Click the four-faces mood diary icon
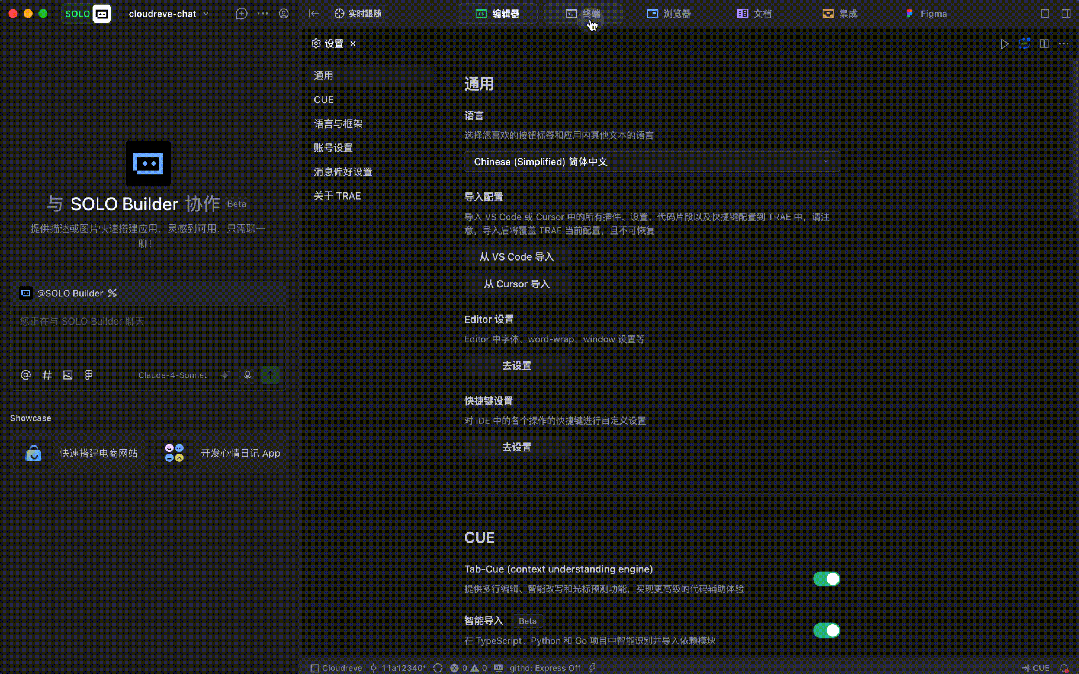This screenshot has height=674, width=1079. [x=174, y=453]
